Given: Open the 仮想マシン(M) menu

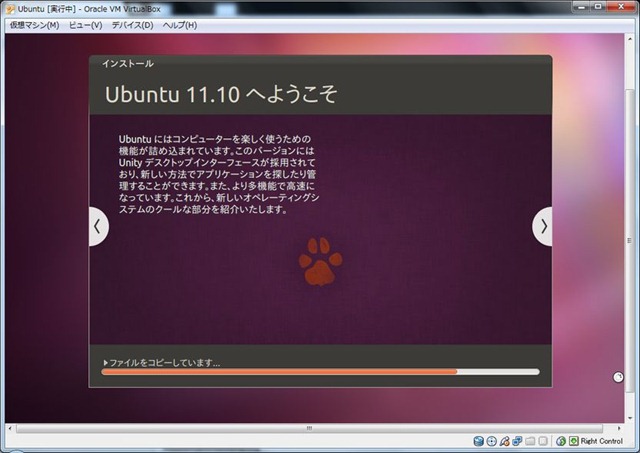Looking at the screenshot, I should tap(34, 24).
